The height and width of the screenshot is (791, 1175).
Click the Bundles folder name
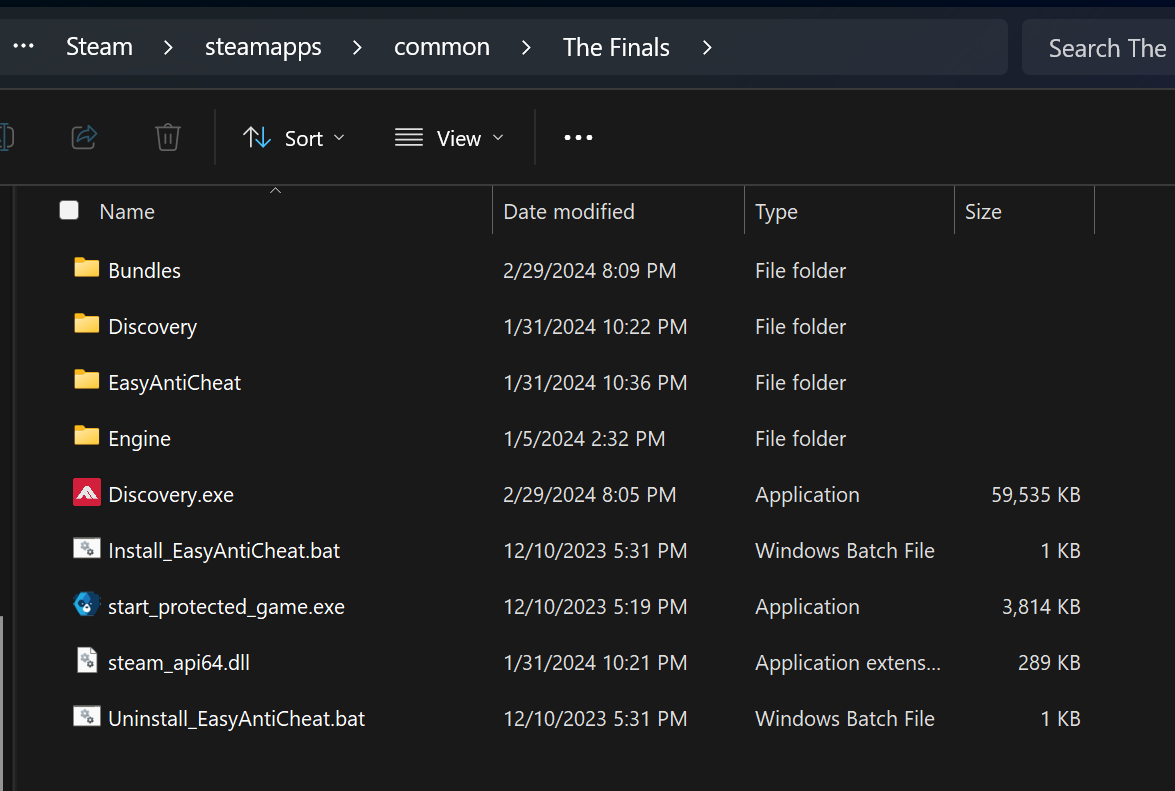click(145, 270)
